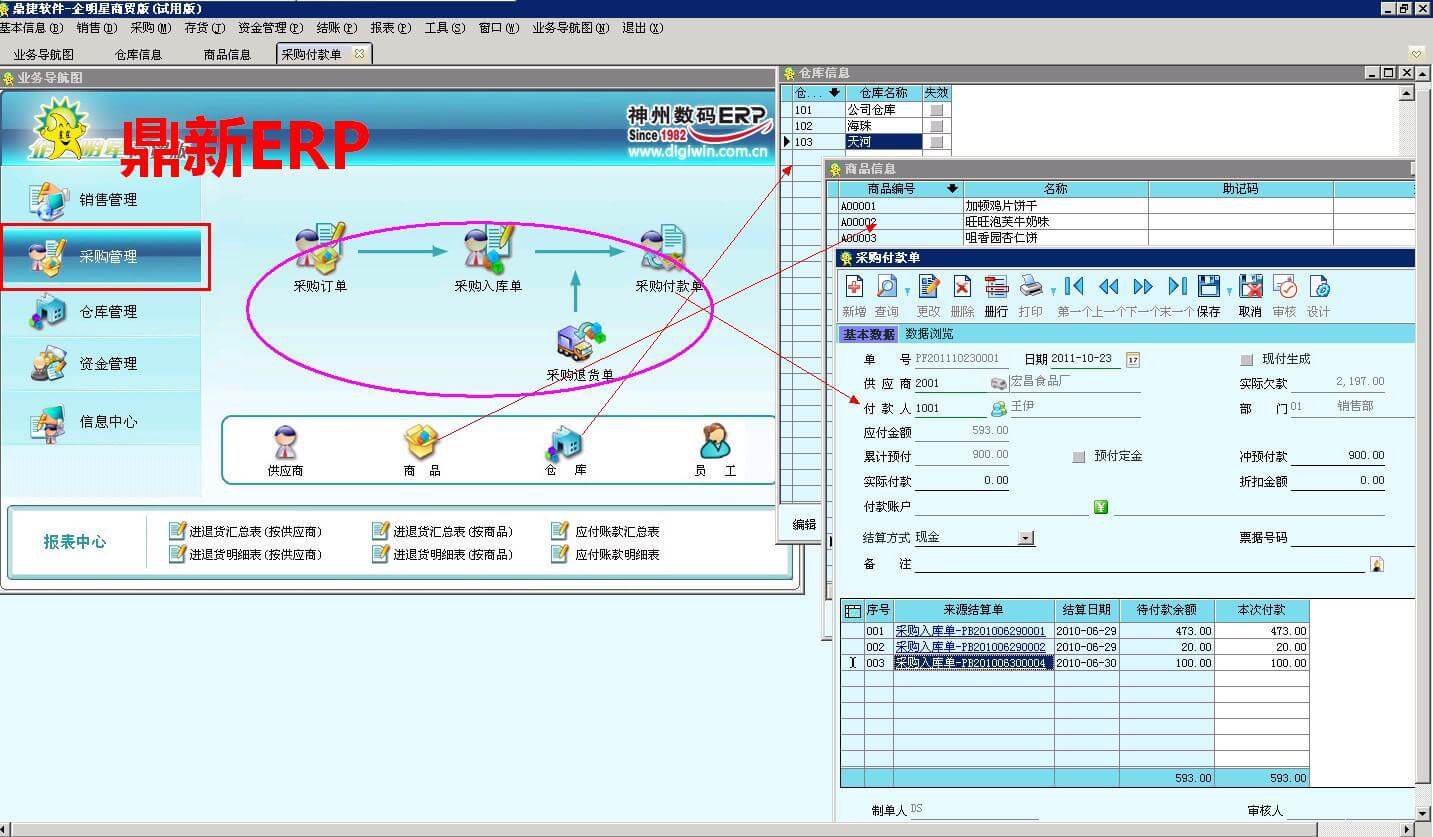Click the 付款账户 input field
The image size is (1433, 837).
point(1002,507)
